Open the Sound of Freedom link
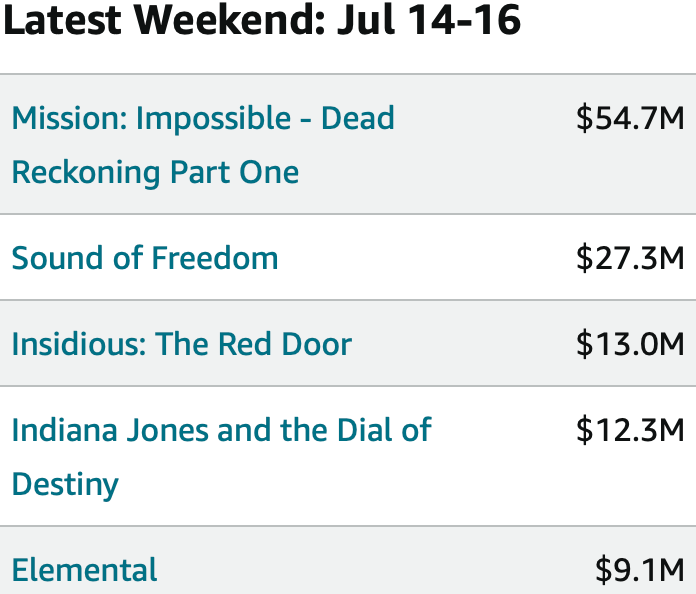Screen dimensions: 696x594 145,257
